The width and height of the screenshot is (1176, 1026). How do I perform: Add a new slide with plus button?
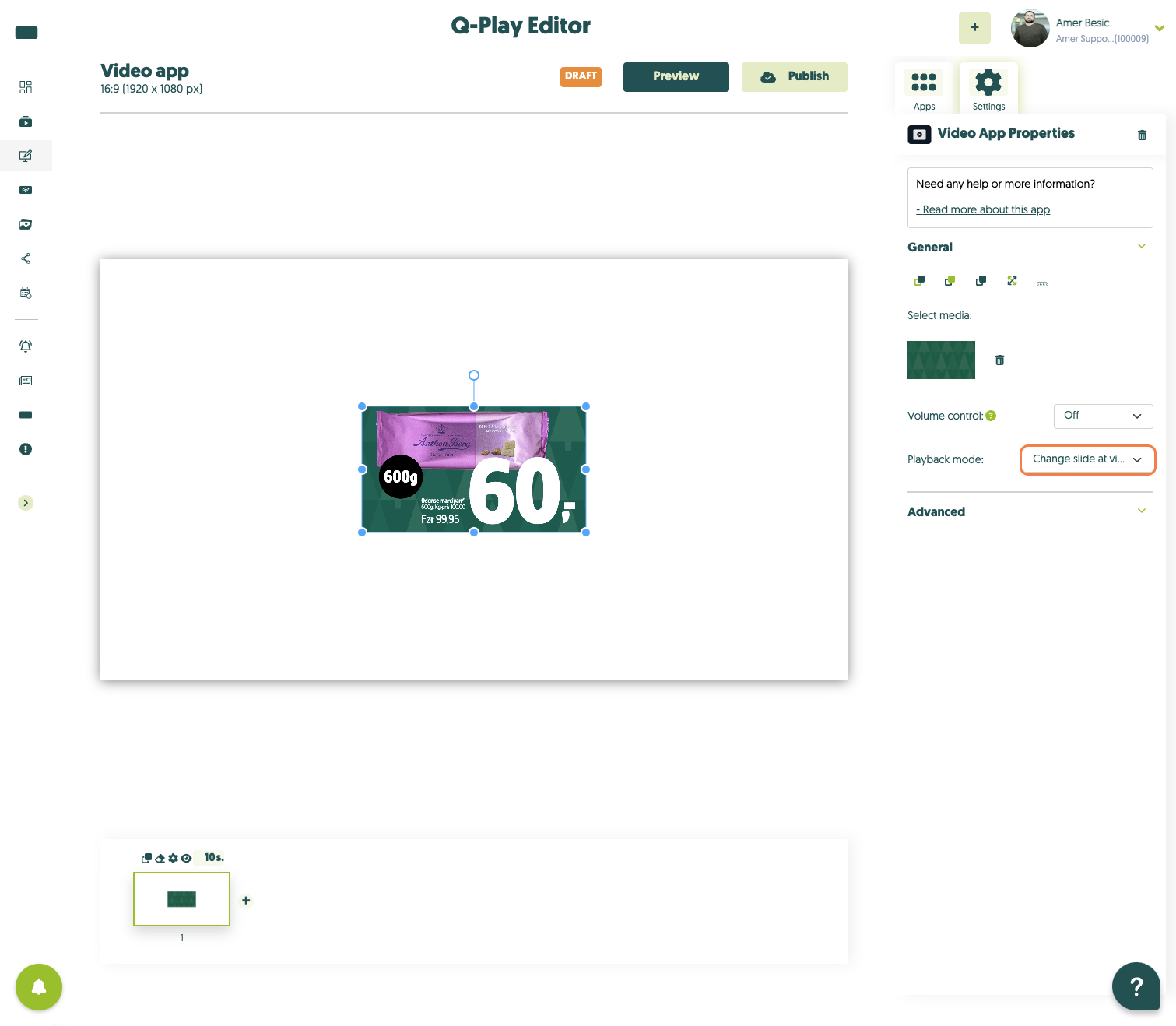pyautogui.click(x=246, y=901)
